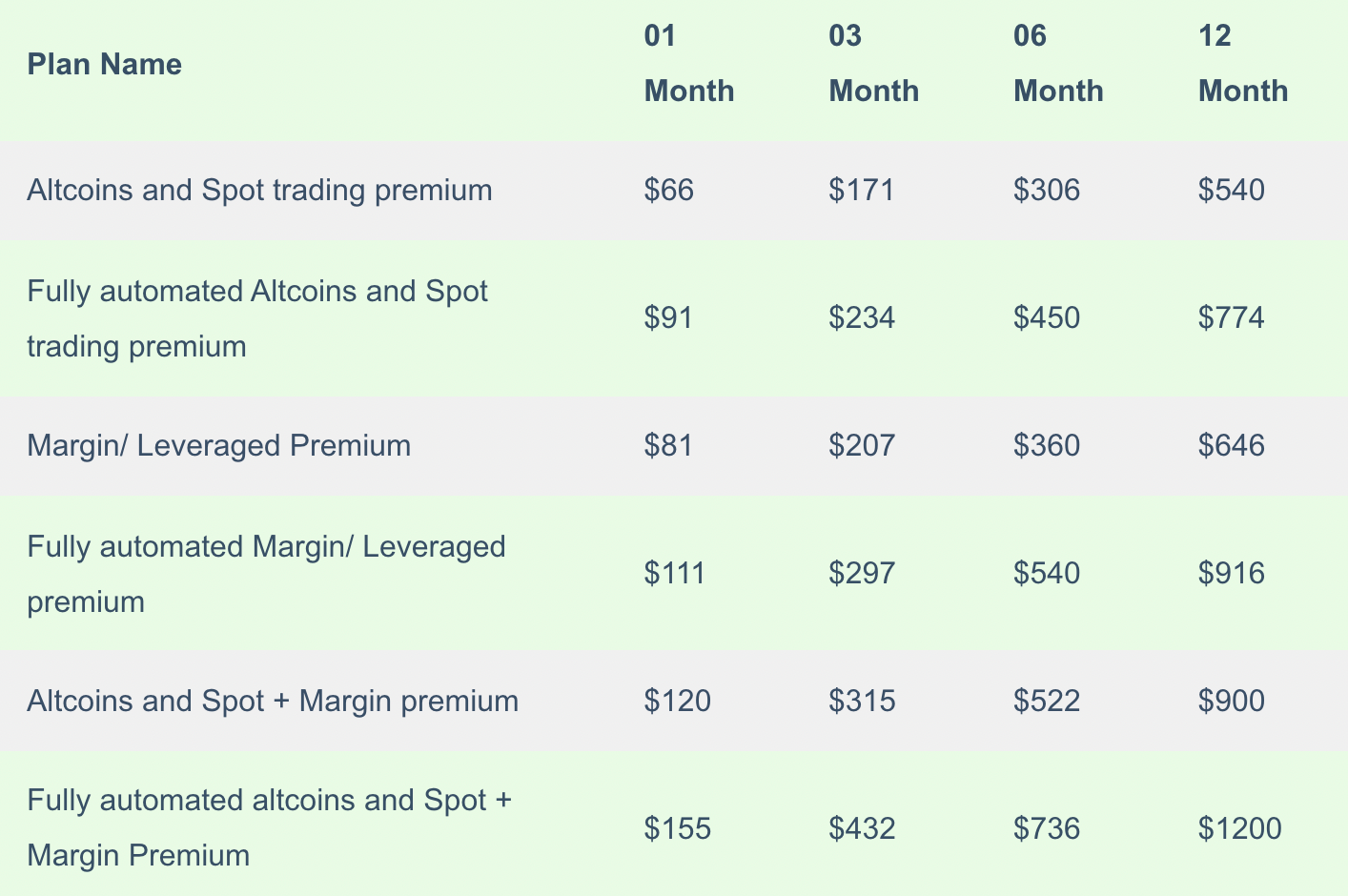Select the Margin/ Leveraged Premium plan name
1348x896 pixels.
click(219, 446)
